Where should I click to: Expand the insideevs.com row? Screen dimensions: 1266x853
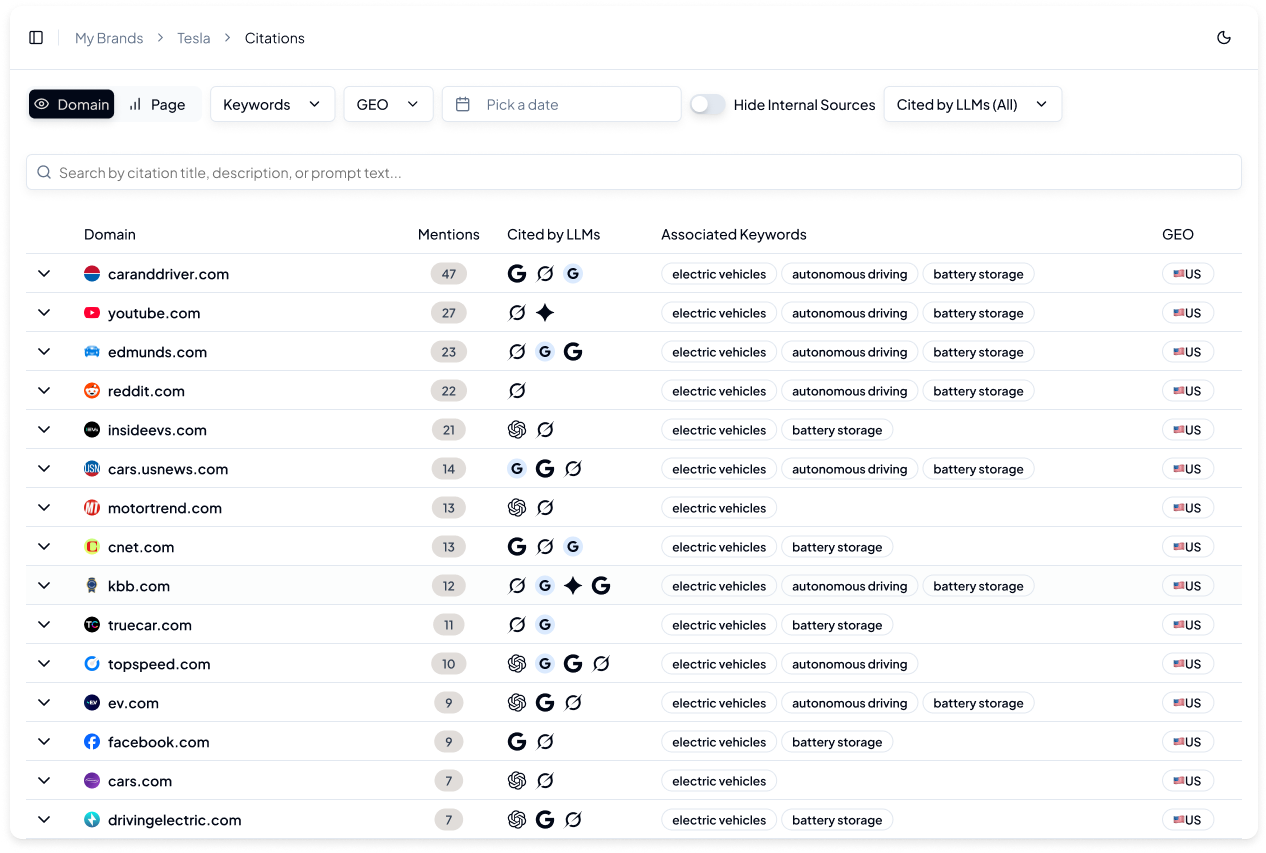point(44,429)
